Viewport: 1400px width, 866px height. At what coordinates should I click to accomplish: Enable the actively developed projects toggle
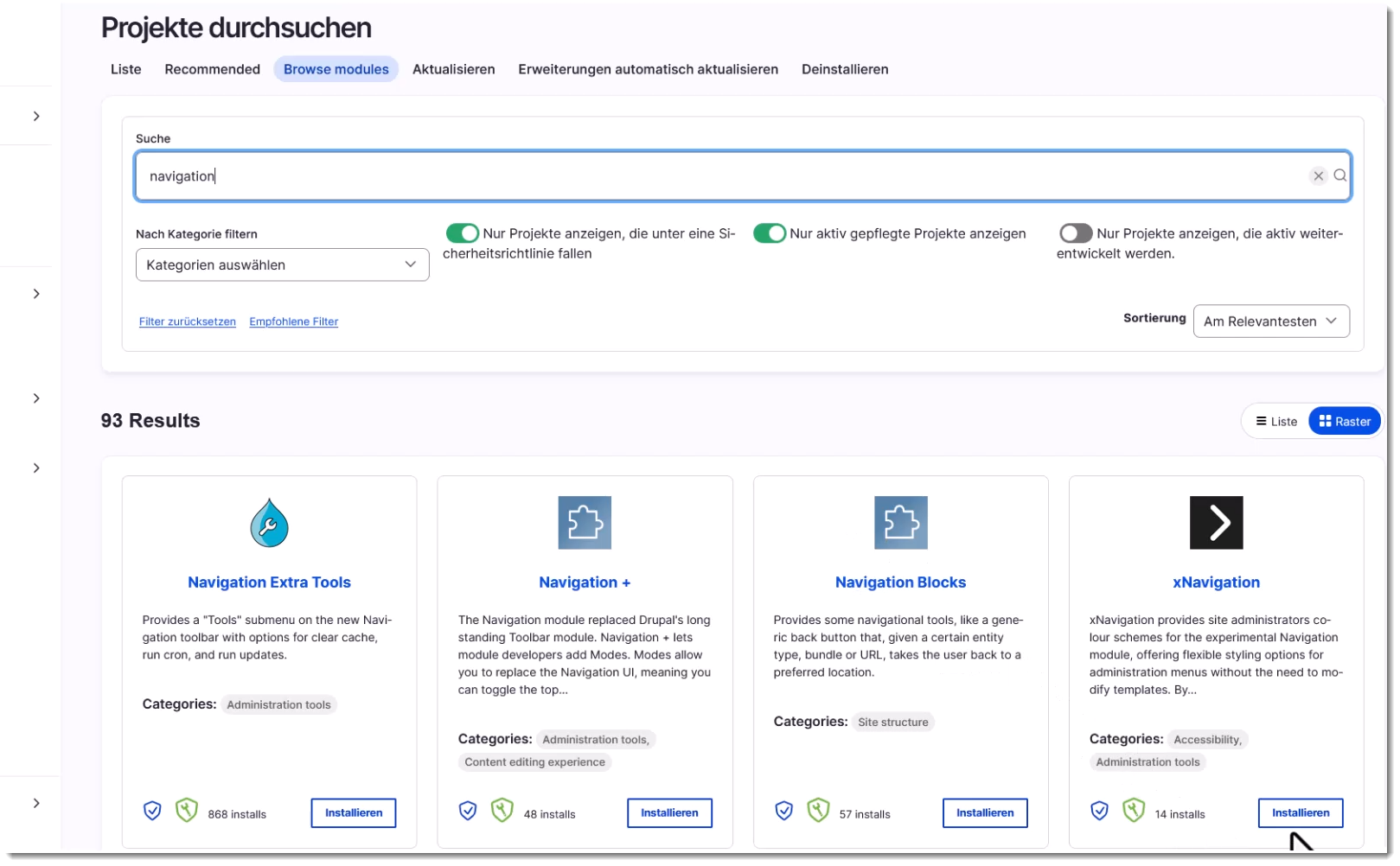pyautogui.click(x=1076, y=233)
